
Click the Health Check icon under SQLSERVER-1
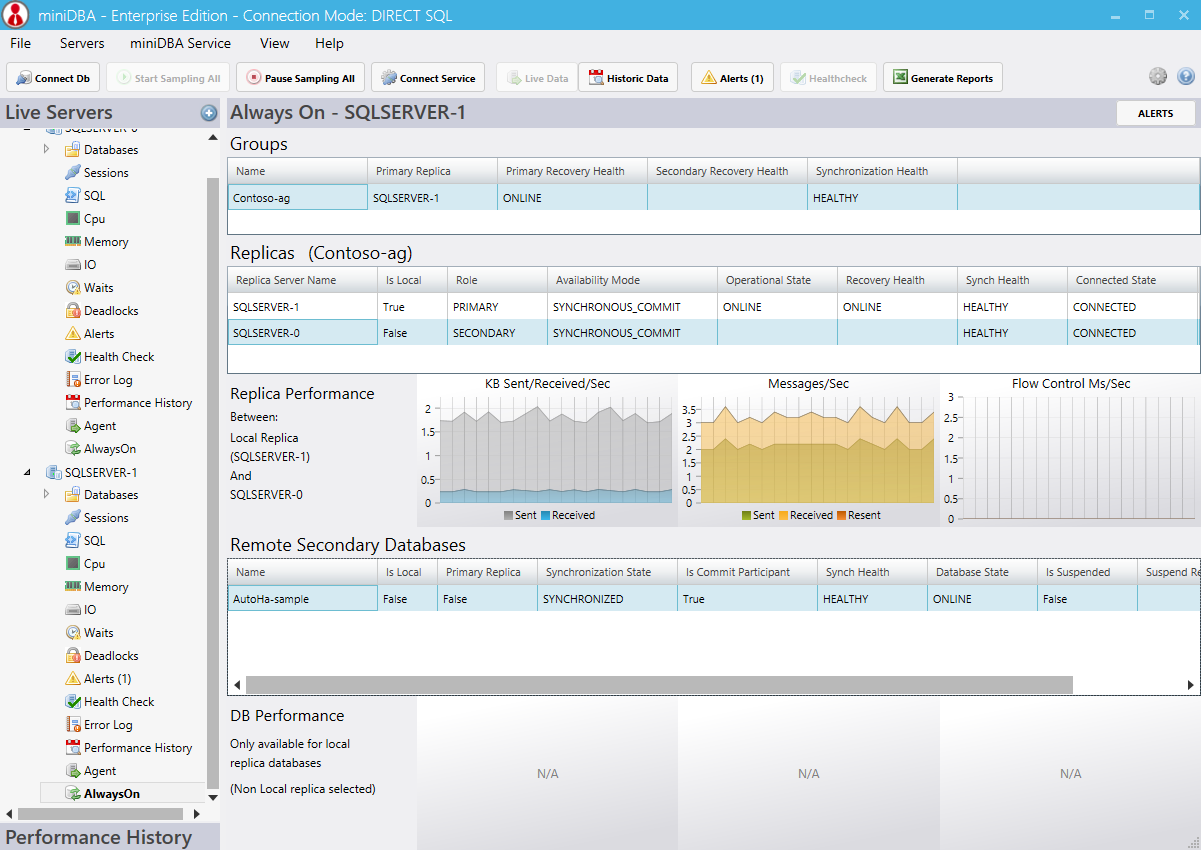[73, 702]
